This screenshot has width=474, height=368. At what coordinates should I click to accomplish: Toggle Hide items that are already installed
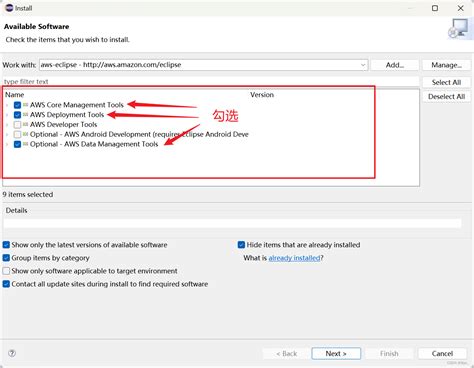click(241, 245)
